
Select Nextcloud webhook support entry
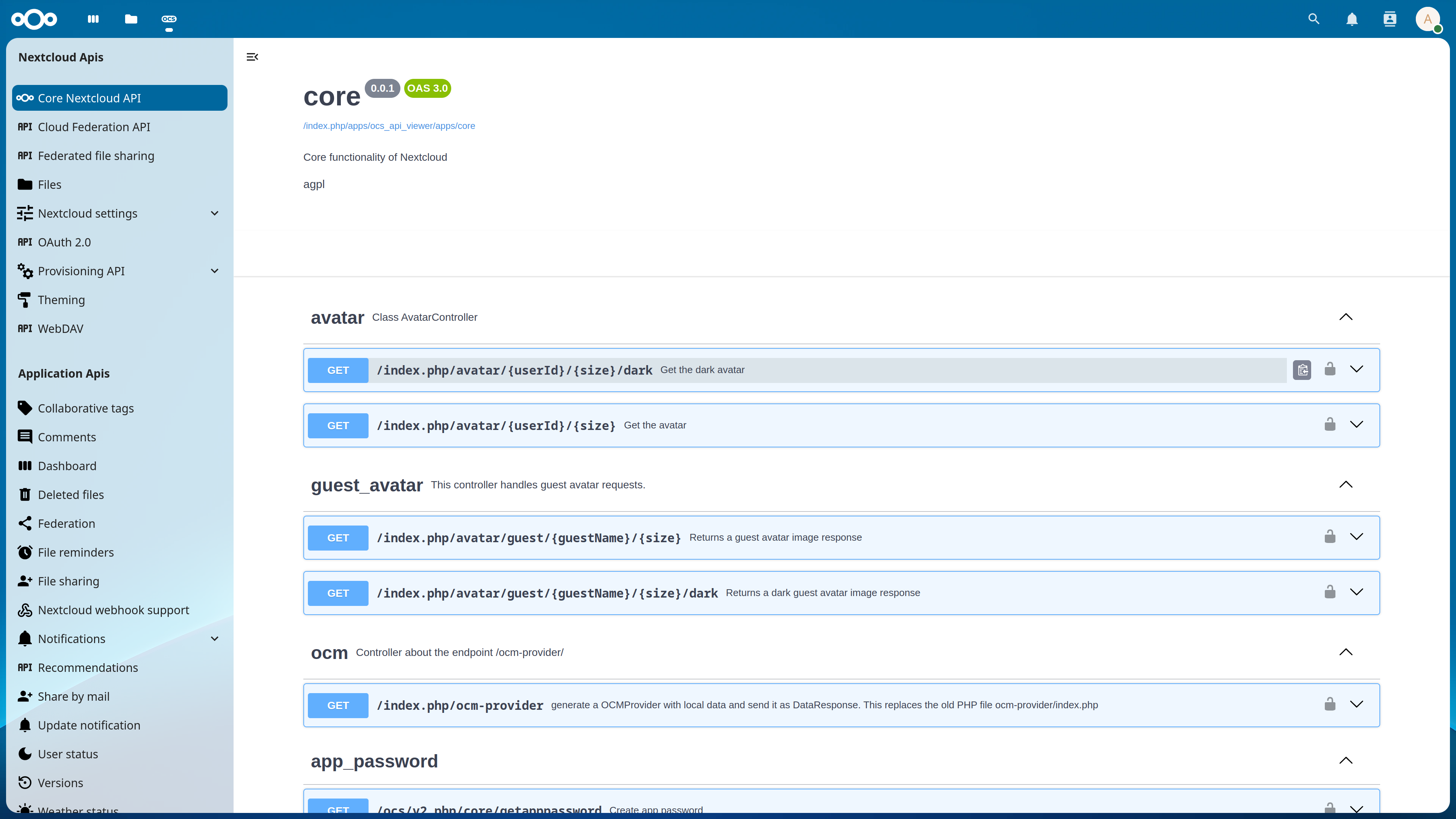pyautogui.click(x=120, y=610)
